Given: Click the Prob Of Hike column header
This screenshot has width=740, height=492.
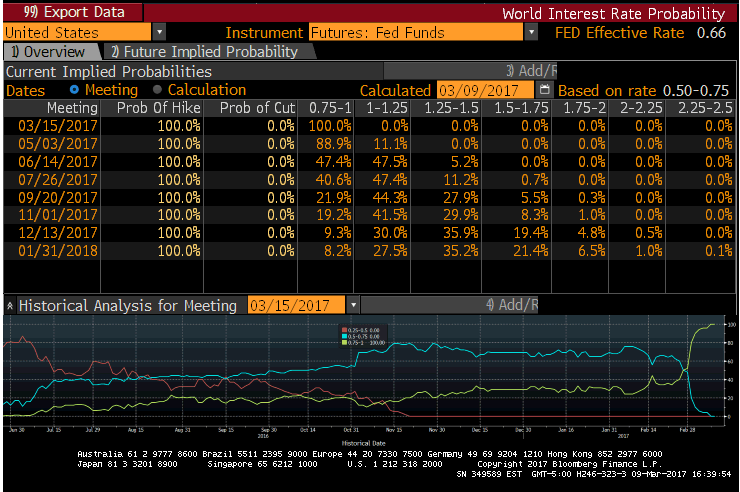Looking at the screenshot, I should pyautogui.click(x=159, y=108).
